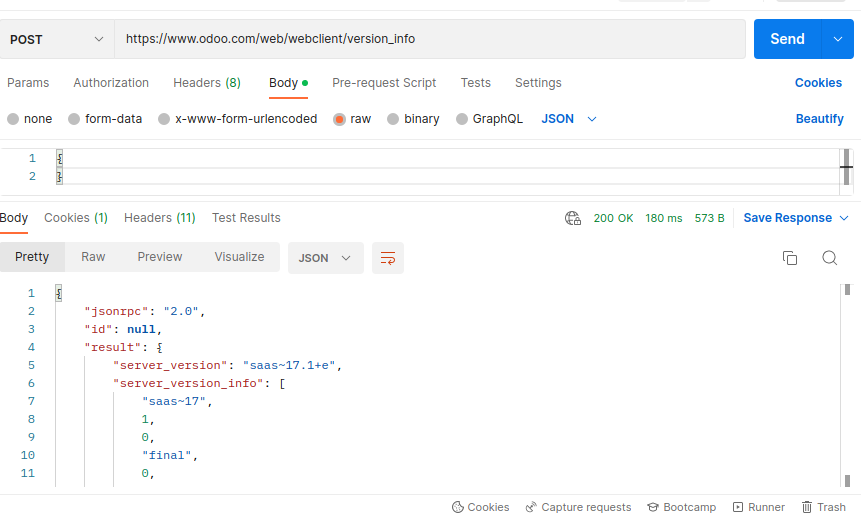Open Runner in the bottom bar

click(759, 507)
